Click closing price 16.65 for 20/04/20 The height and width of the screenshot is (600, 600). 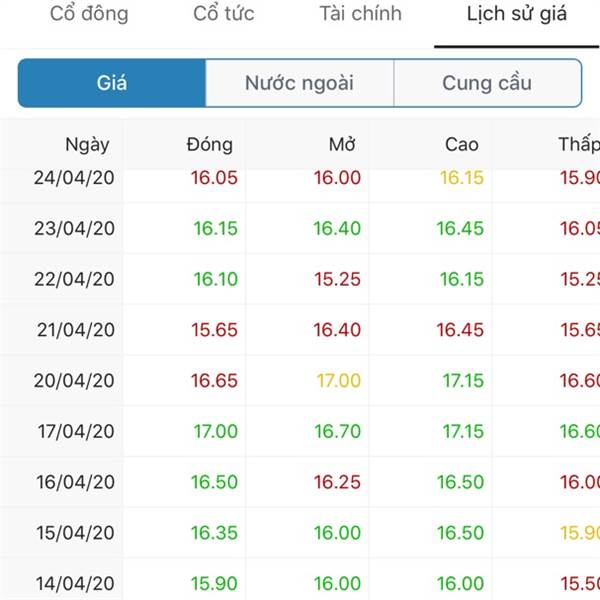coord(214,380)
